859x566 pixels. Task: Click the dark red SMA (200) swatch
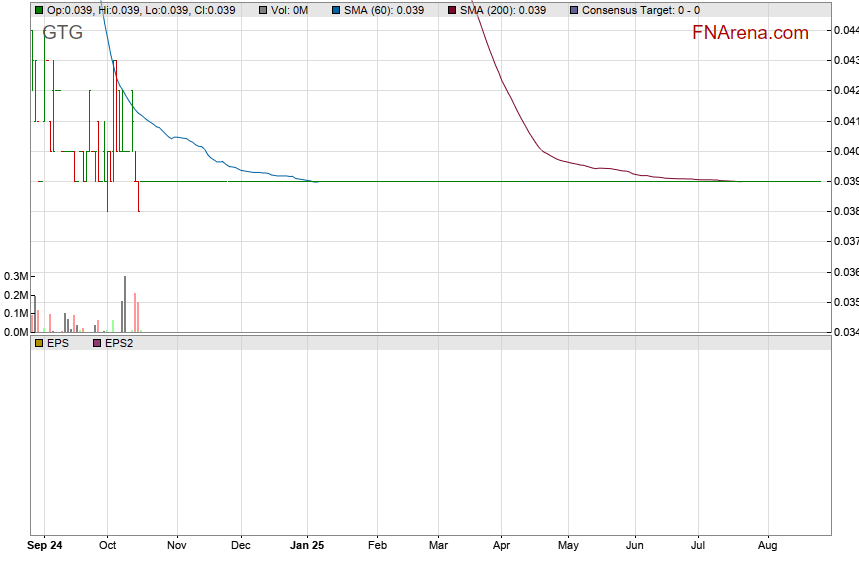click(451, 10)
